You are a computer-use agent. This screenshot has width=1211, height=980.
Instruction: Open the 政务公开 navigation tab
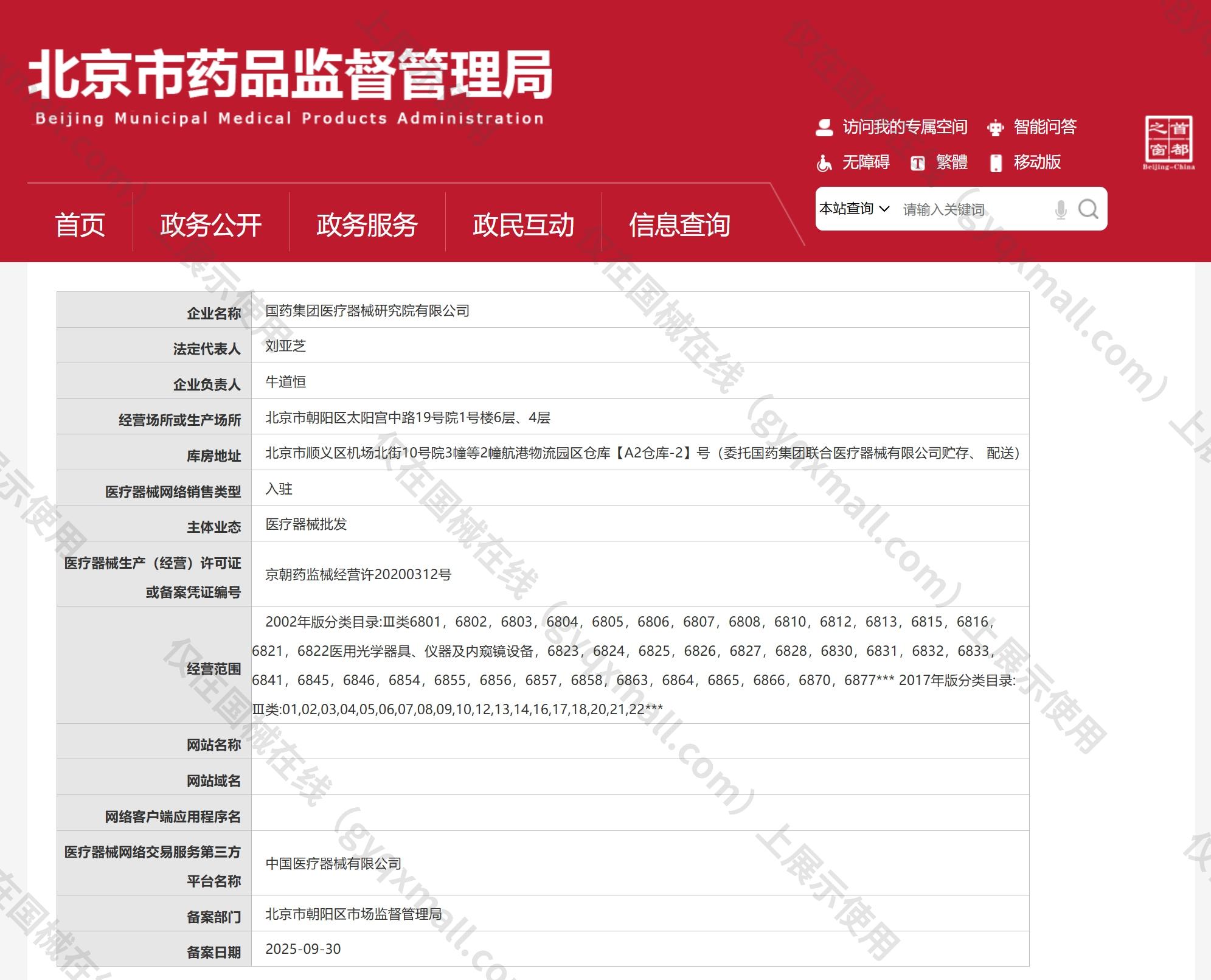211,225
